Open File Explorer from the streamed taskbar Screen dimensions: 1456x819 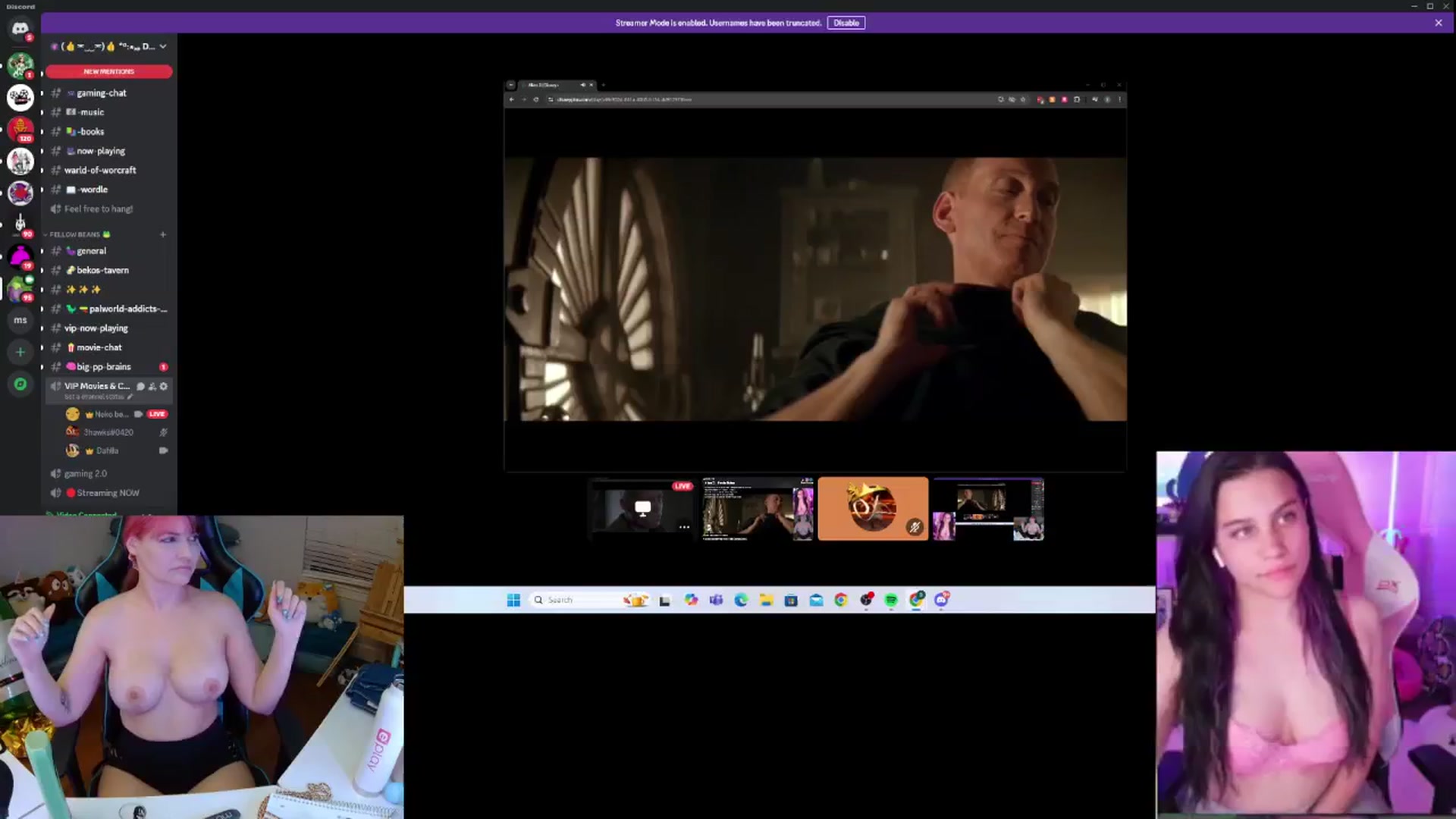coord(766,600)
